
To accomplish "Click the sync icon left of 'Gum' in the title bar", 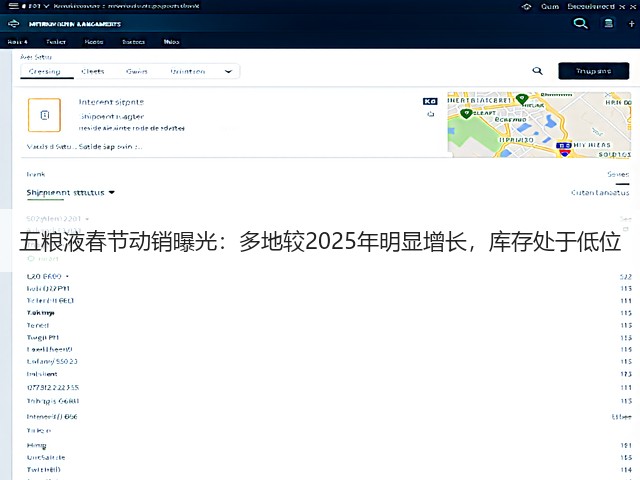I will 527,7.
